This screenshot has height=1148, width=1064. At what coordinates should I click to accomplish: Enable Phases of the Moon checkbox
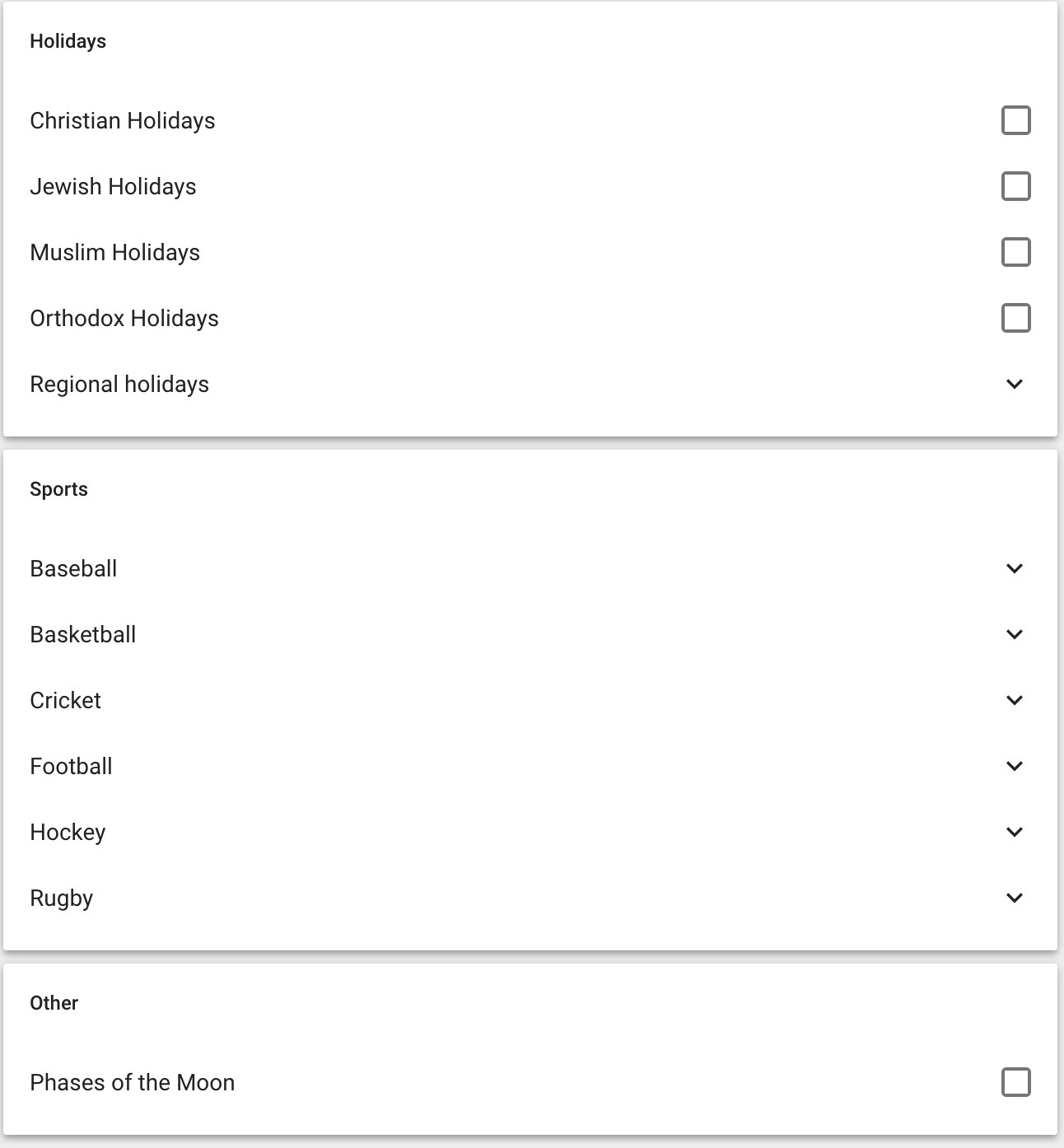point(1015,1082)
